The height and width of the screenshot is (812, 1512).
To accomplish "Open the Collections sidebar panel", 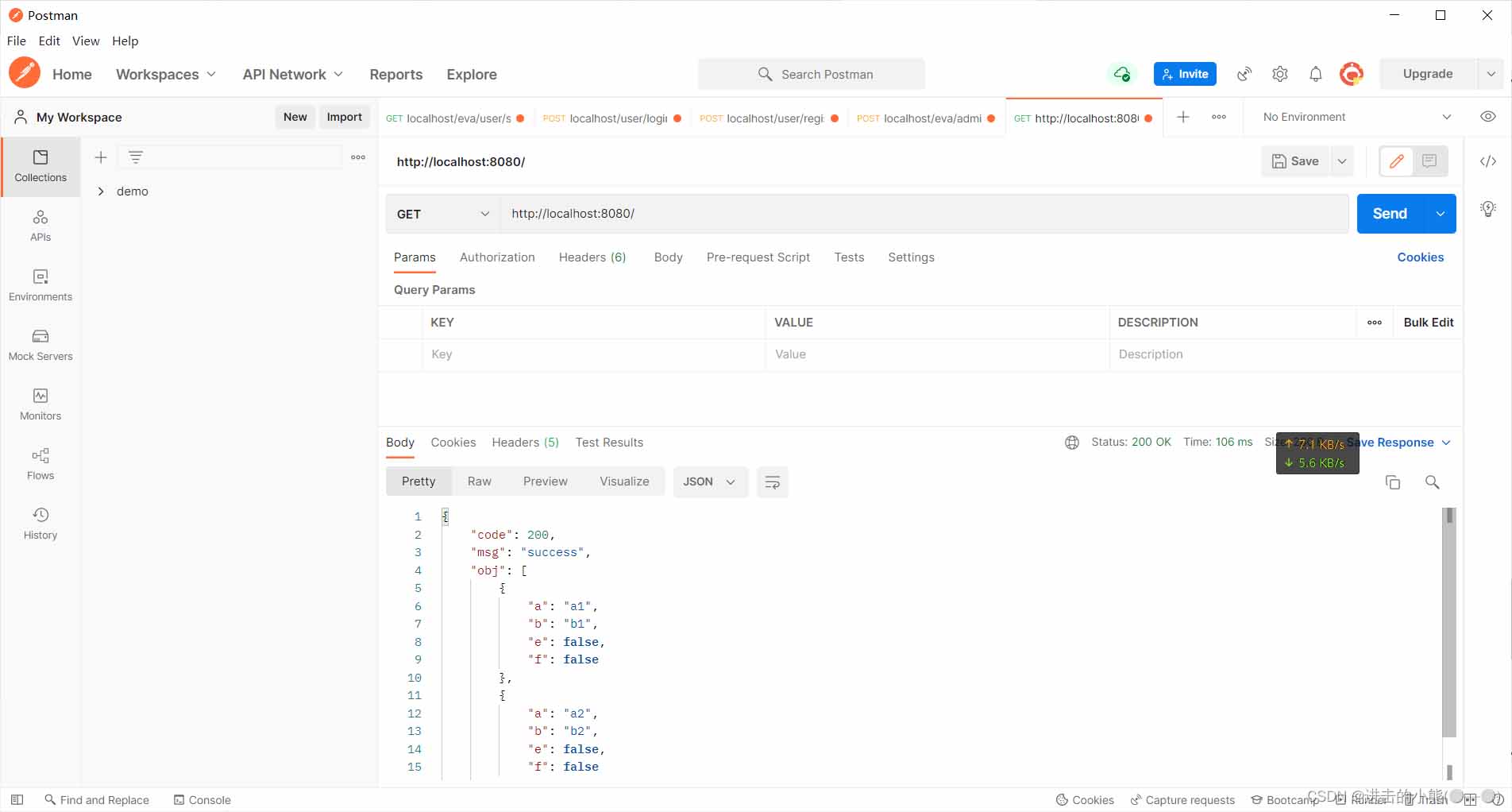I will pyautogui.click(x=40, y=166).
